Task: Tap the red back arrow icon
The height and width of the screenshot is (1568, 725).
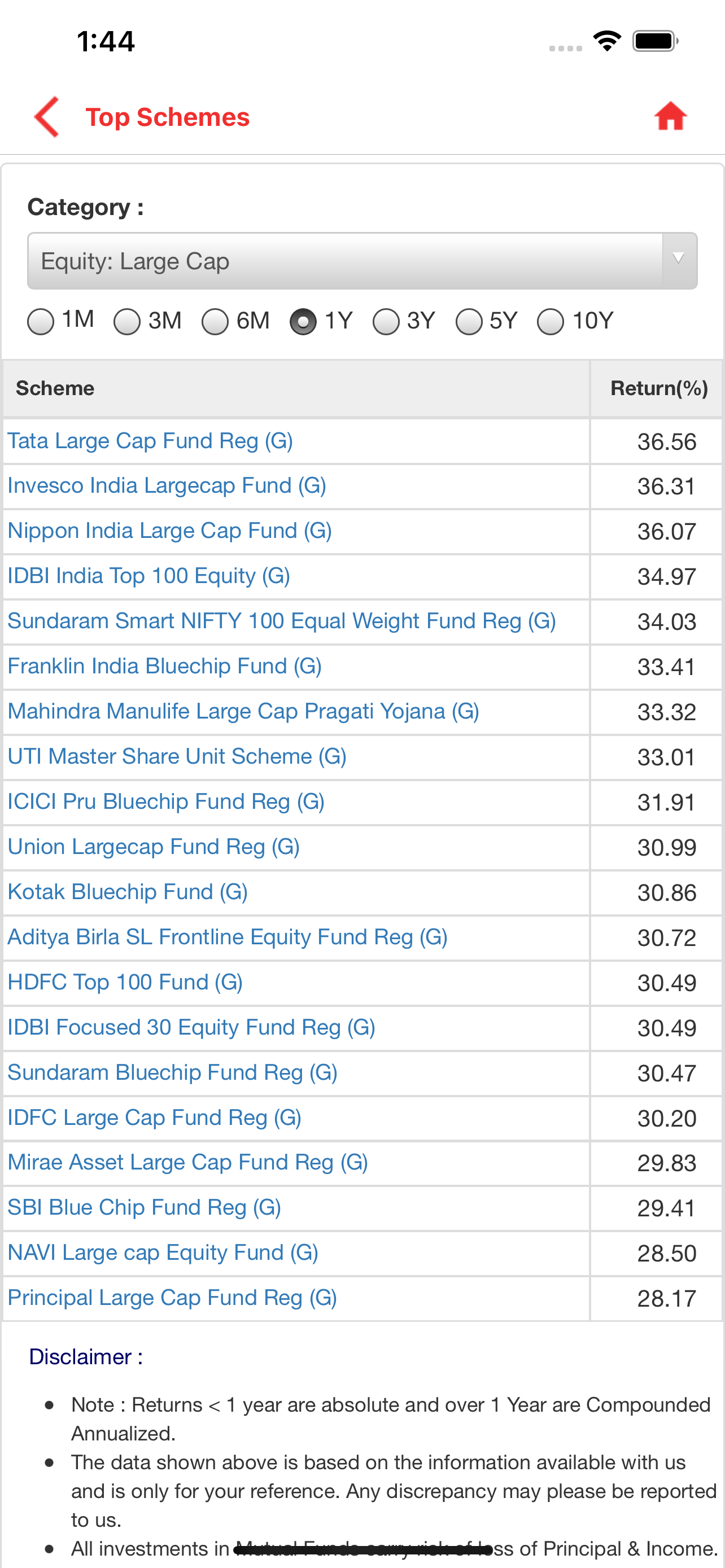Action: [x=47, y=116]
